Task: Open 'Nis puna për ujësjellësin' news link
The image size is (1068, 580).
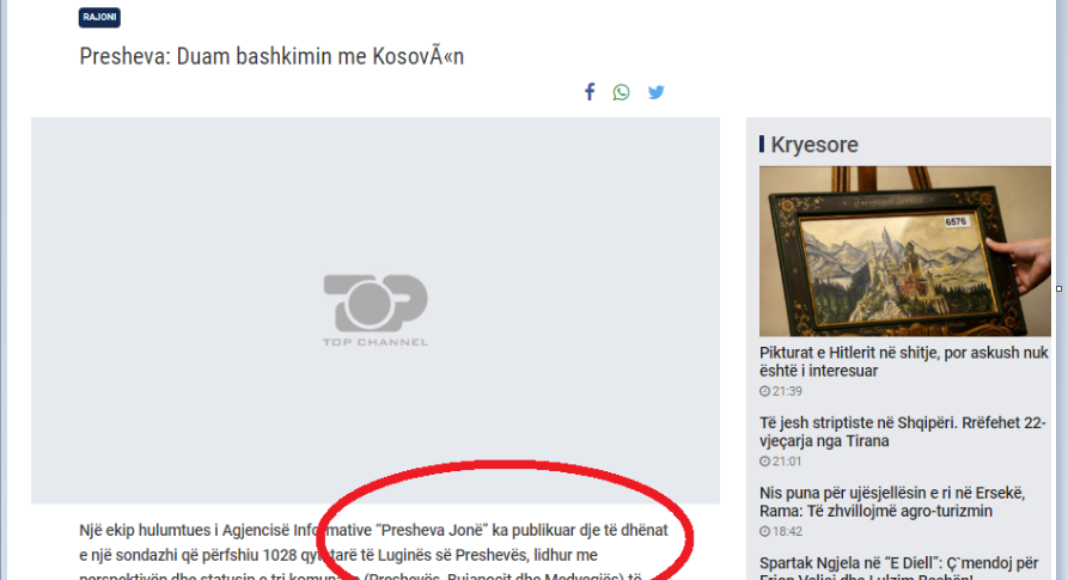Action: pyautogui.click(x=902, y=502)
